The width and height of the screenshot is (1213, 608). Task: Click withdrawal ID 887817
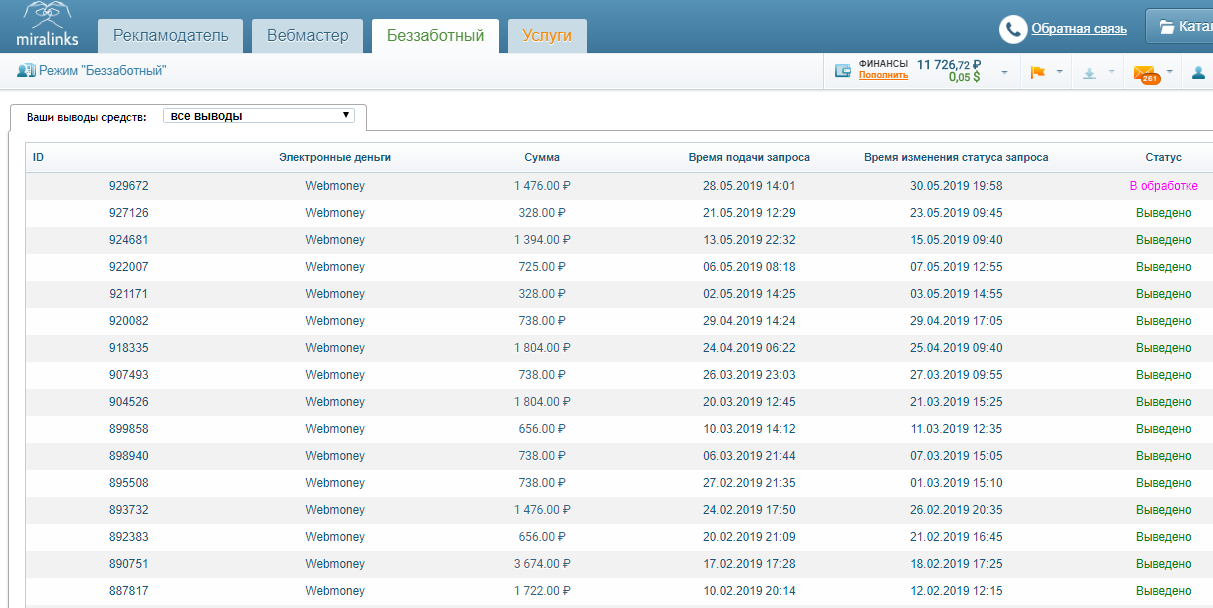129,591
